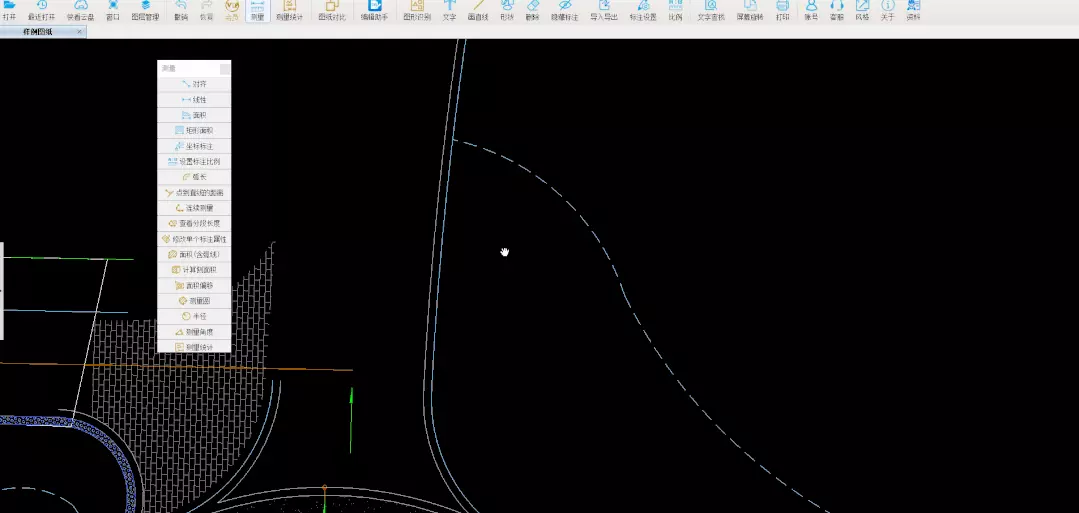Click the 恢复 redo icon
This screenshot has width=1079, height=513.
pos(206,10)
